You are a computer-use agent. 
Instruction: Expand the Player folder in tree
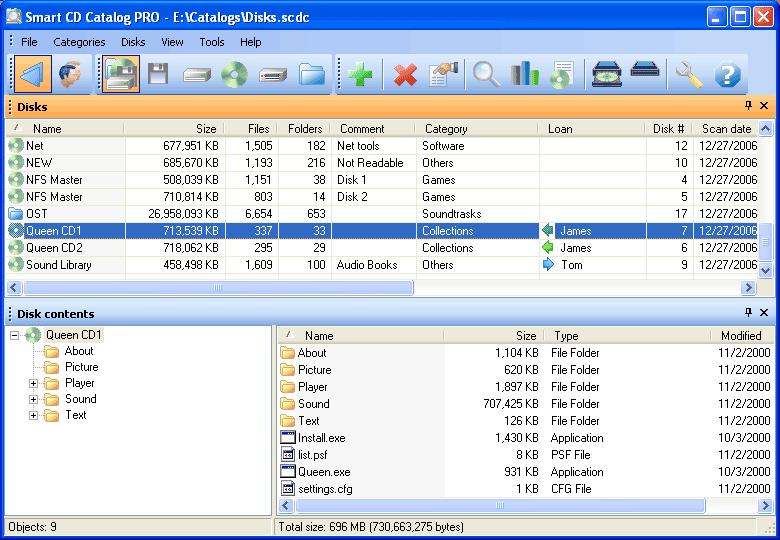[x=33, y=383]
